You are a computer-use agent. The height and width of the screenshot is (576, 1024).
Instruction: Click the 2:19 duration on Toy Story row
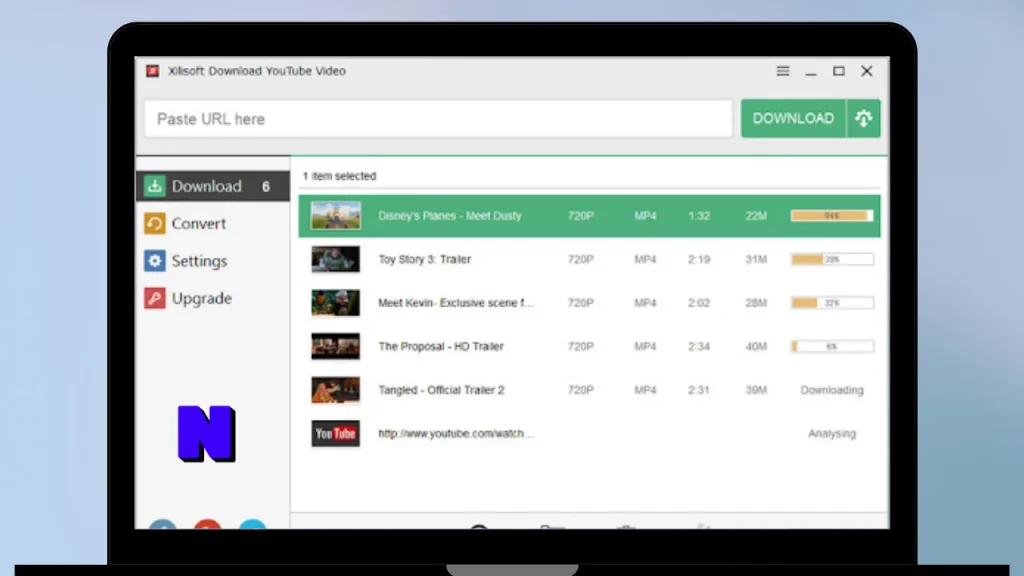click(699, 259)
